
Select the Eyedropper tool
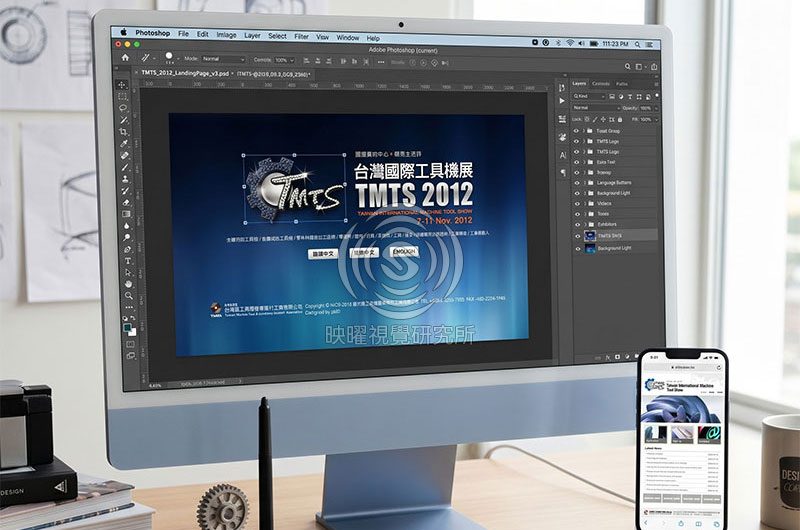124,143
